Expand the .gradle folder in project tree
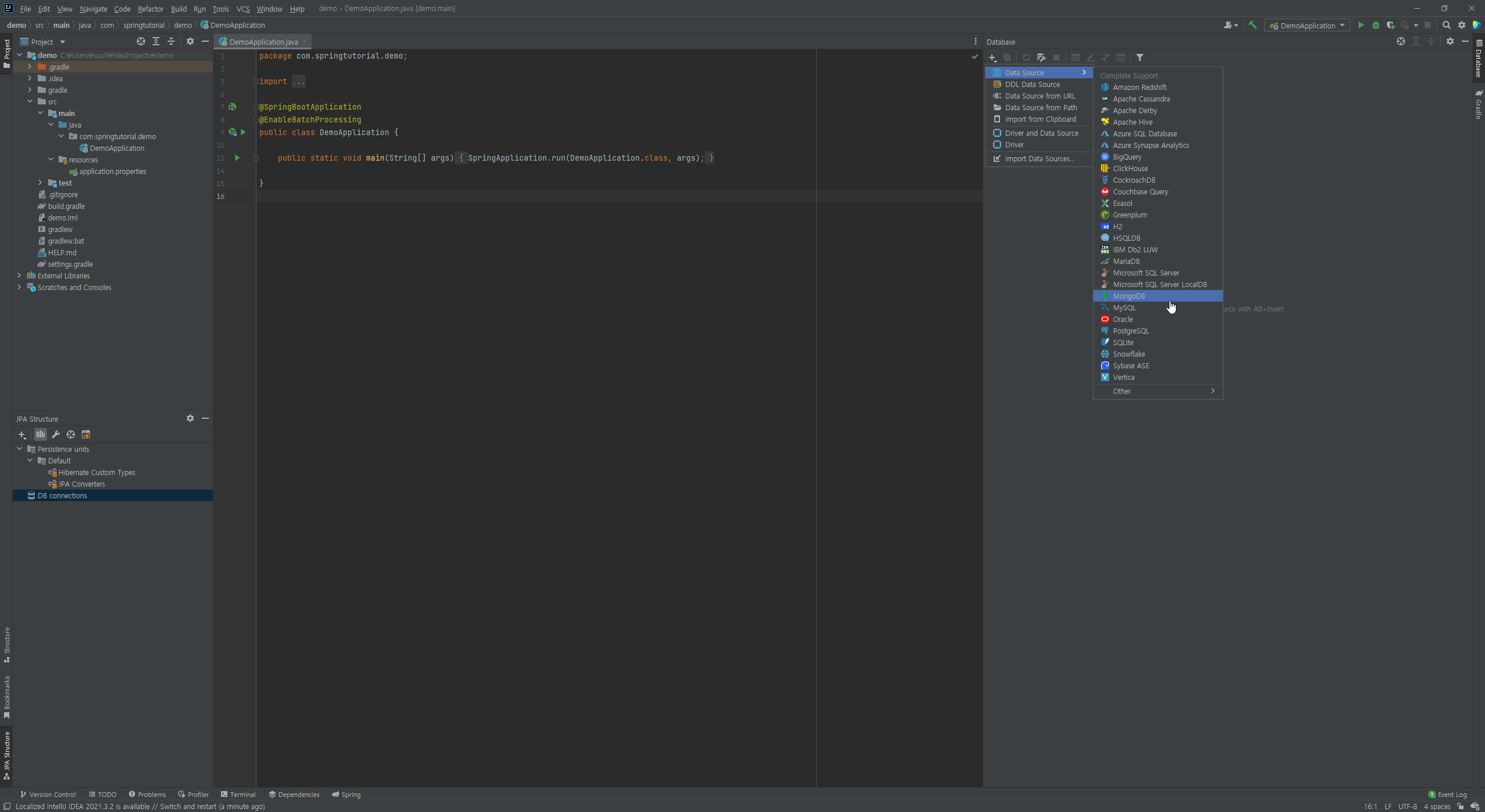The width and height of the screenshot is (1485, 812). [x=30, y=67]
